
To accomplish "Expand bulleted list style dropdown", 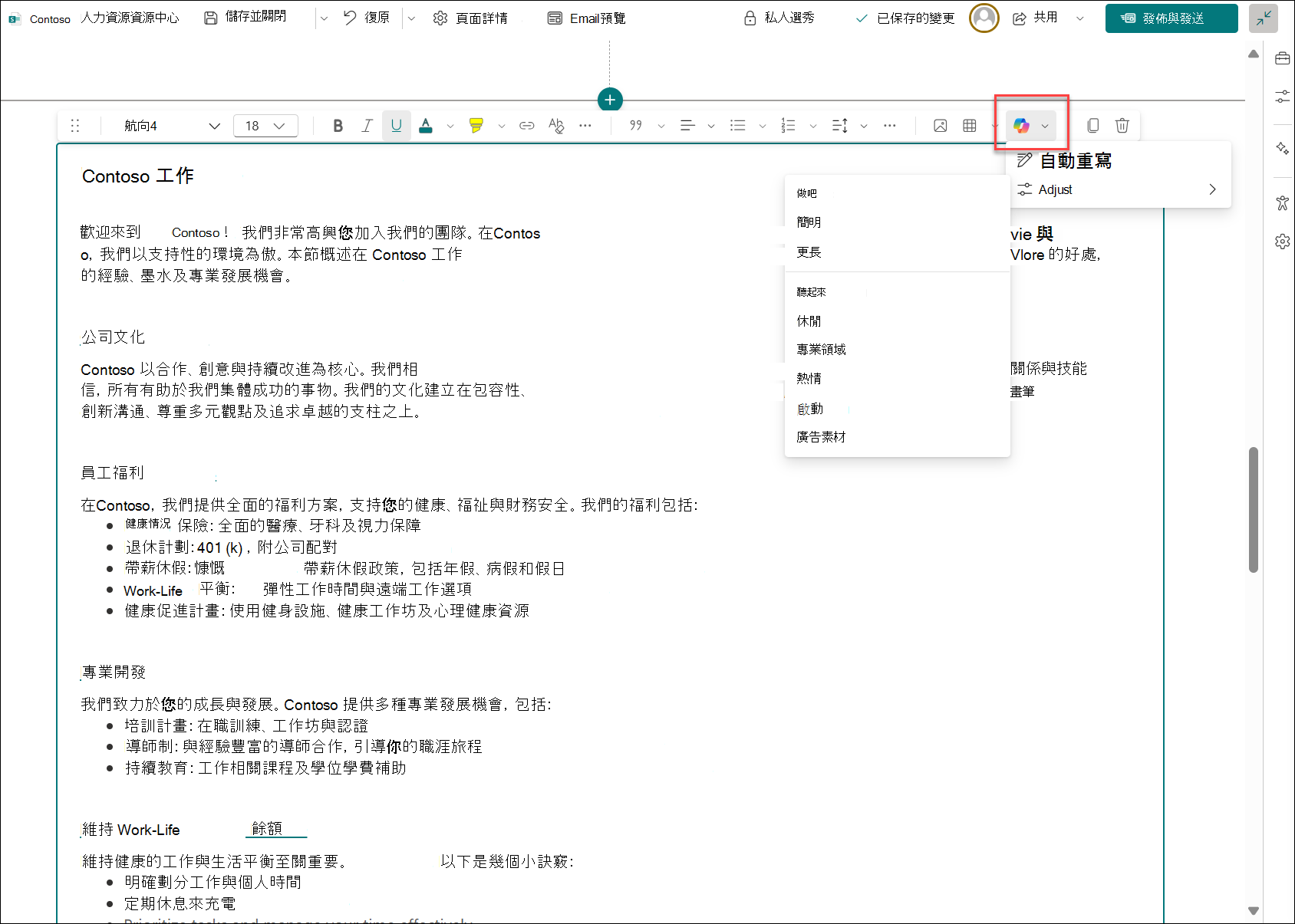I will (x=763, y=126).
